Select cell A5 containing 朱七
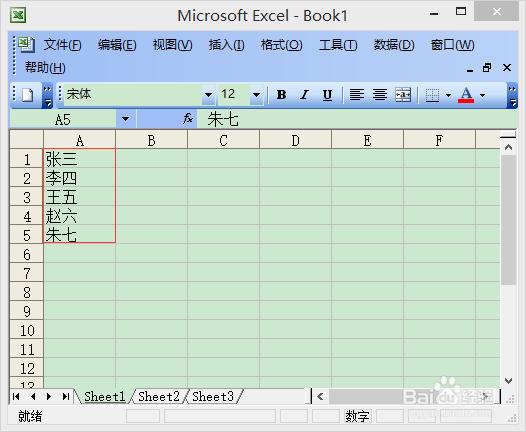 pos(80,234)
